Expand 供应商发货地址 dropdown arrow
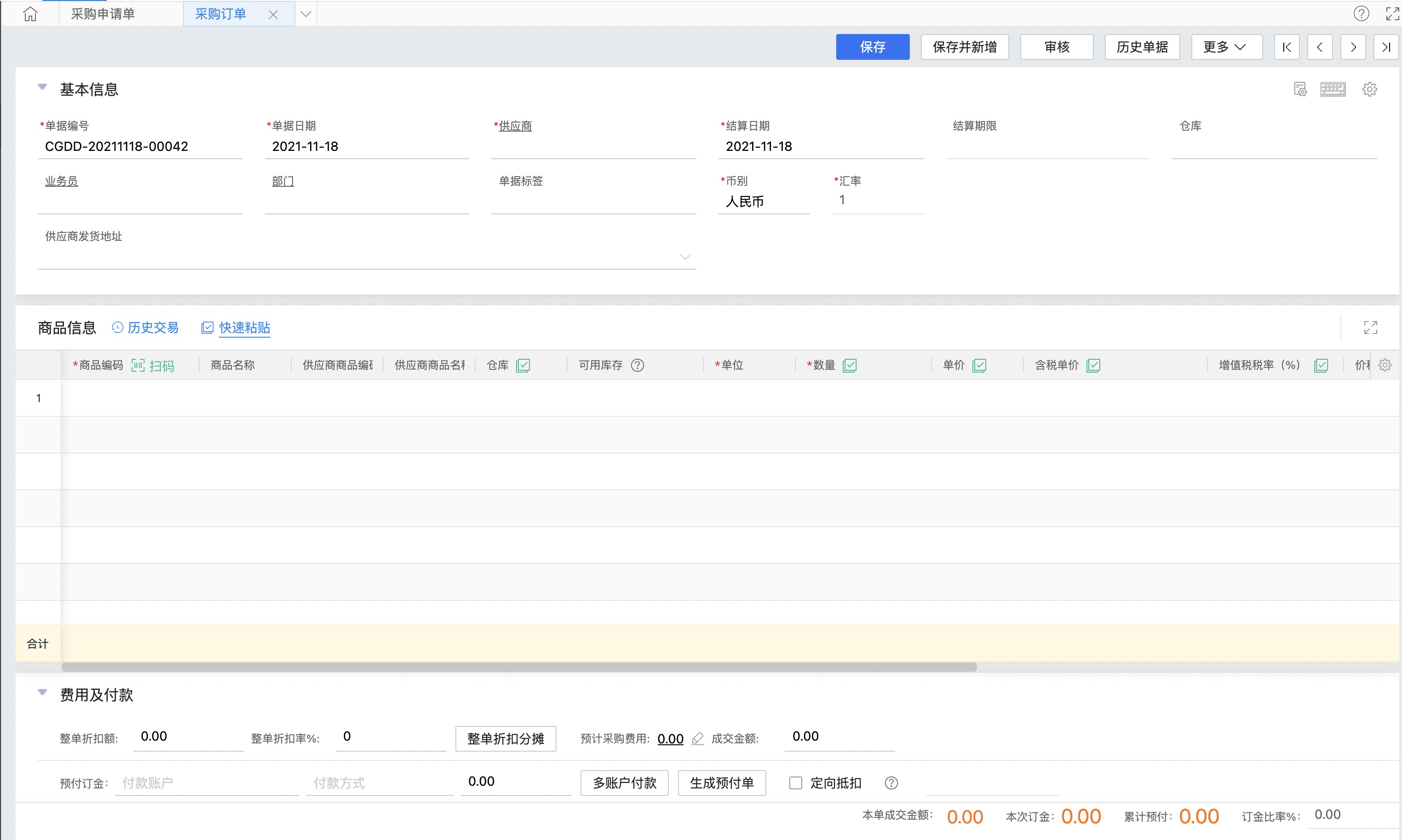The height and width of the screenshot is (840, 1402). point(685,257)
